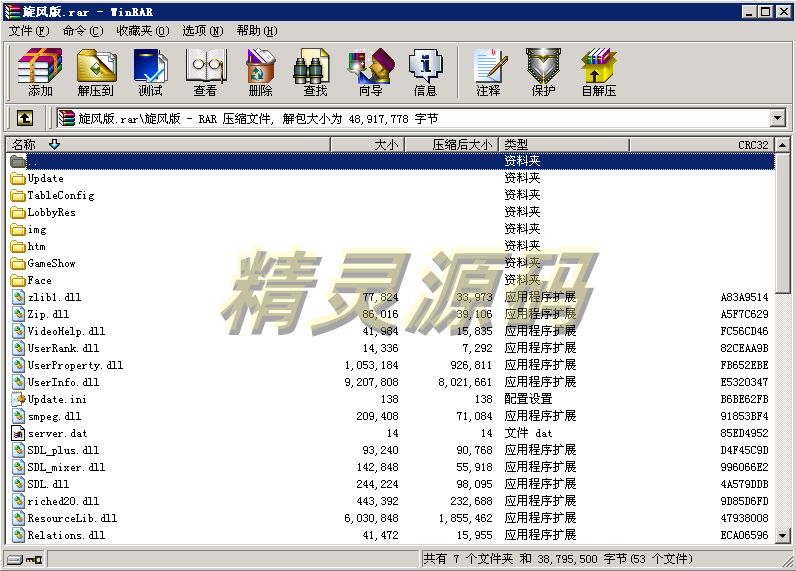Screen dimensions: 796x571
Task: Select the htm folder icon
Action: tap(18, 246)
